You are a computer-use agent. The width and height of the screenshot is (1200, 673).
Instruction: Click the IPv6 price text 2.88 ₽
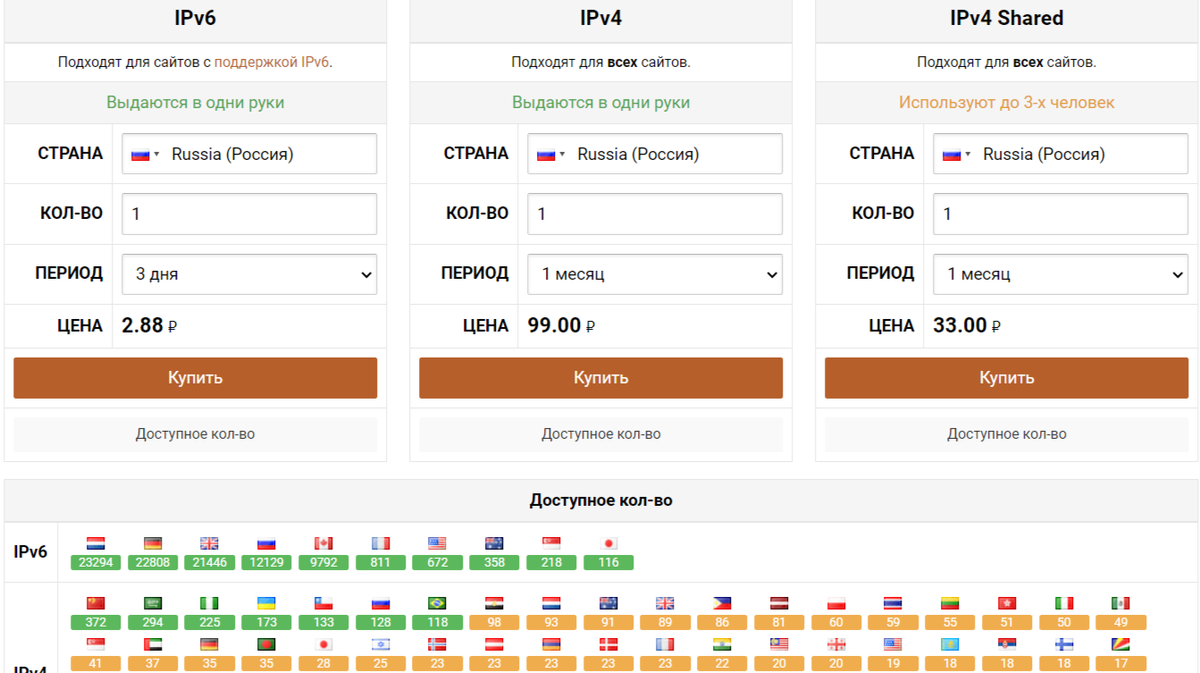(x=149, y=326)
